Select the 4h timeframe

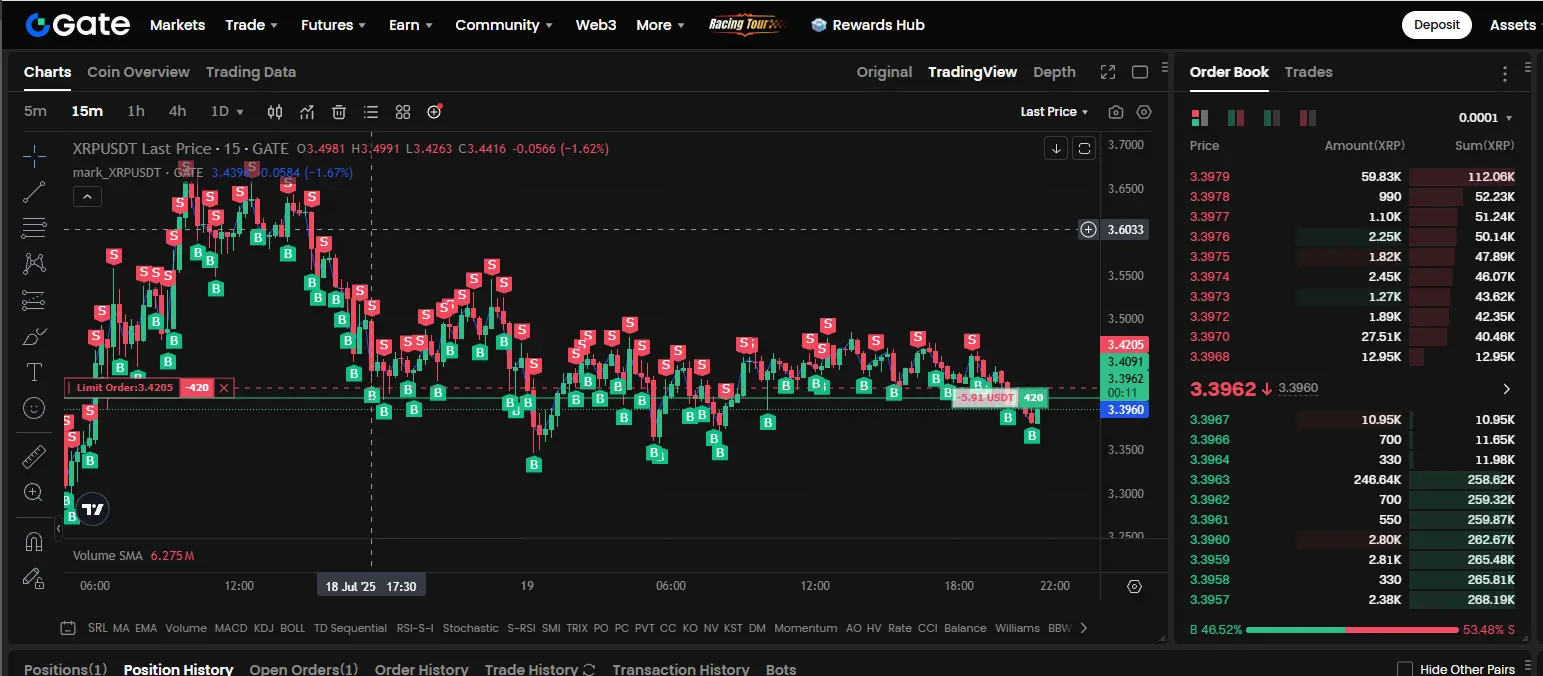pyautogui.click(x=177, y=111)
